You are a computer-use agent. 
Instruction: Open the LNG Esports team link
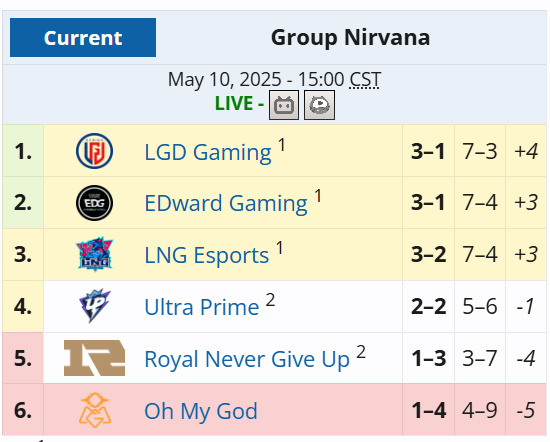[x=207, y=255]
